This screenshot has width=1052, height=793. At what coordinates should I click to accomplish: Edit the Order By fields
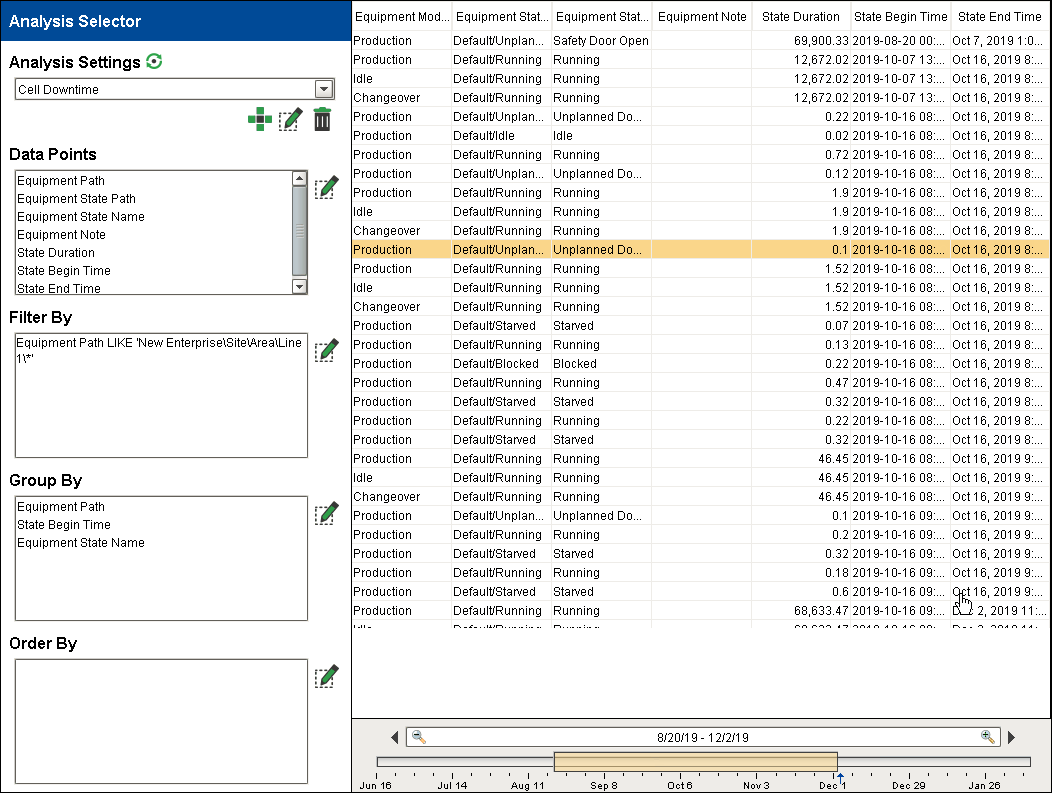tap(326, 676)
